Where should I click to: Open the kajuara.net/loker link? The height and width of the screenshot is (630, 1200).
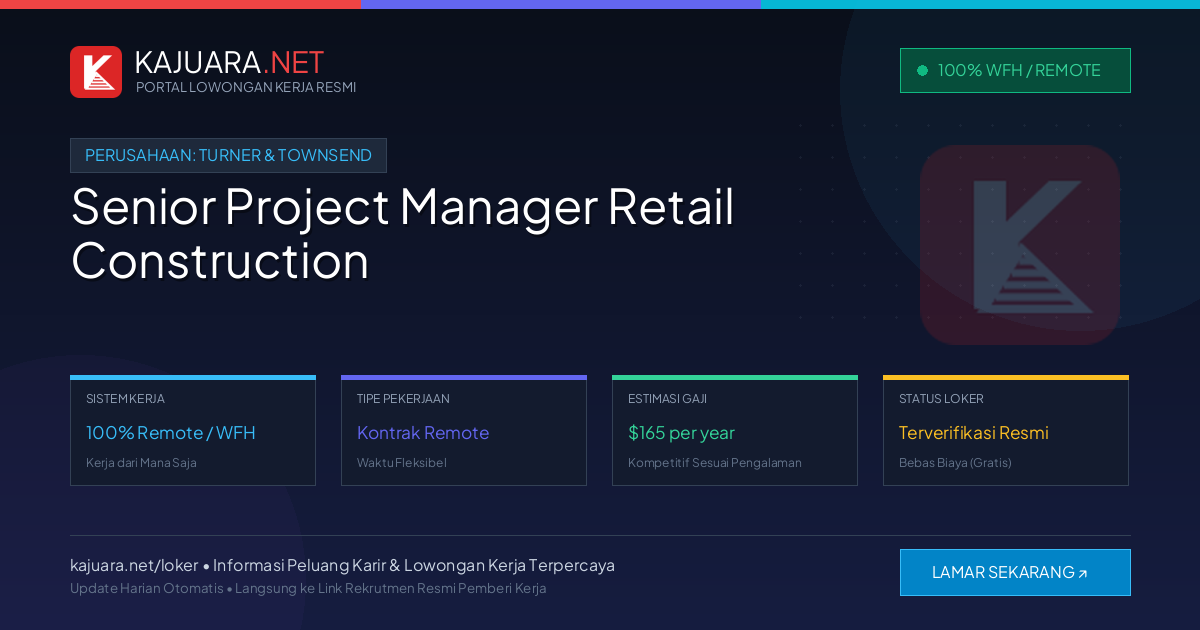click(x=134, y=565)
